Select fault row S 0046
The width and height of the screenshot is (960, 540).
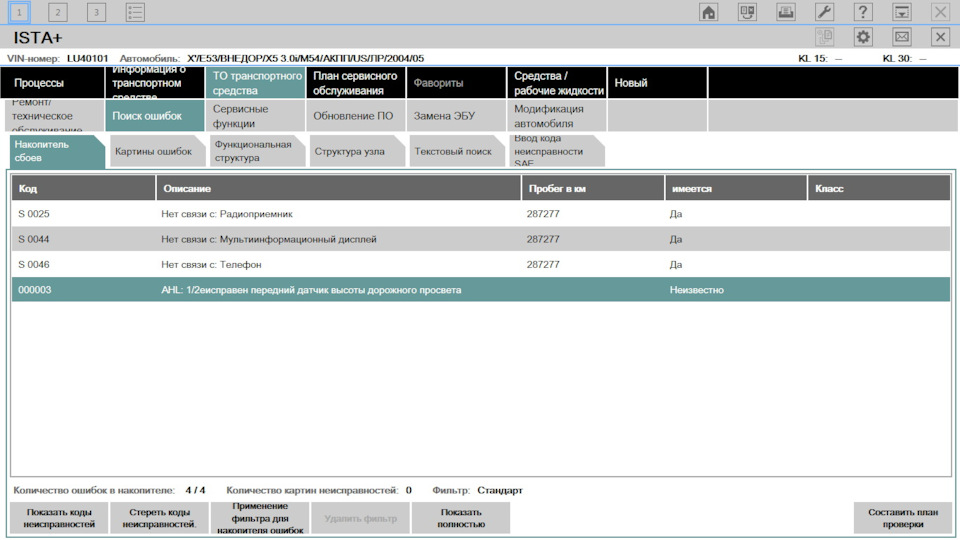point(481,264)
